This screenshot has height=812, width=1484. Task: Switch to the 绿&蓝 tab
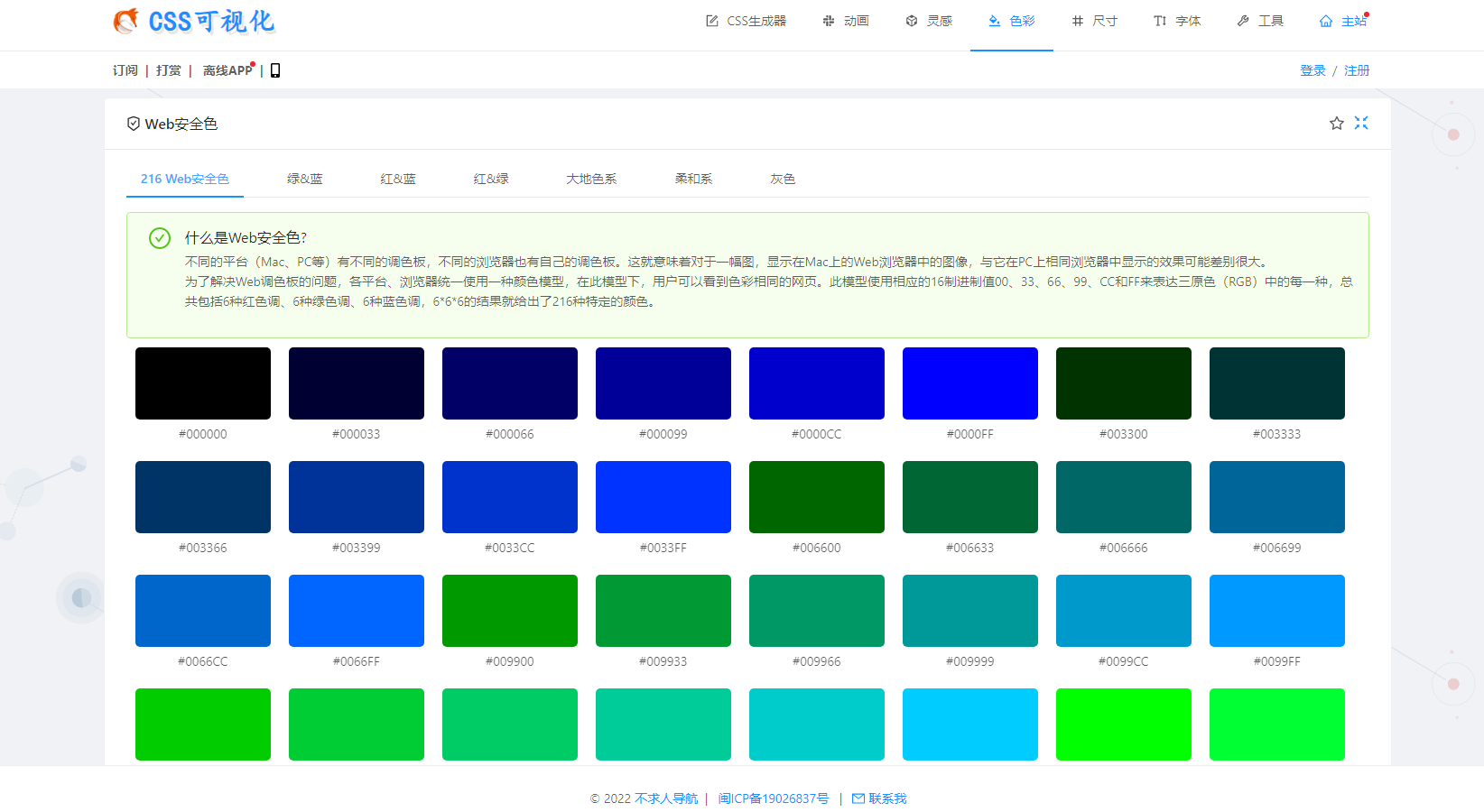(x=304, y=179)
